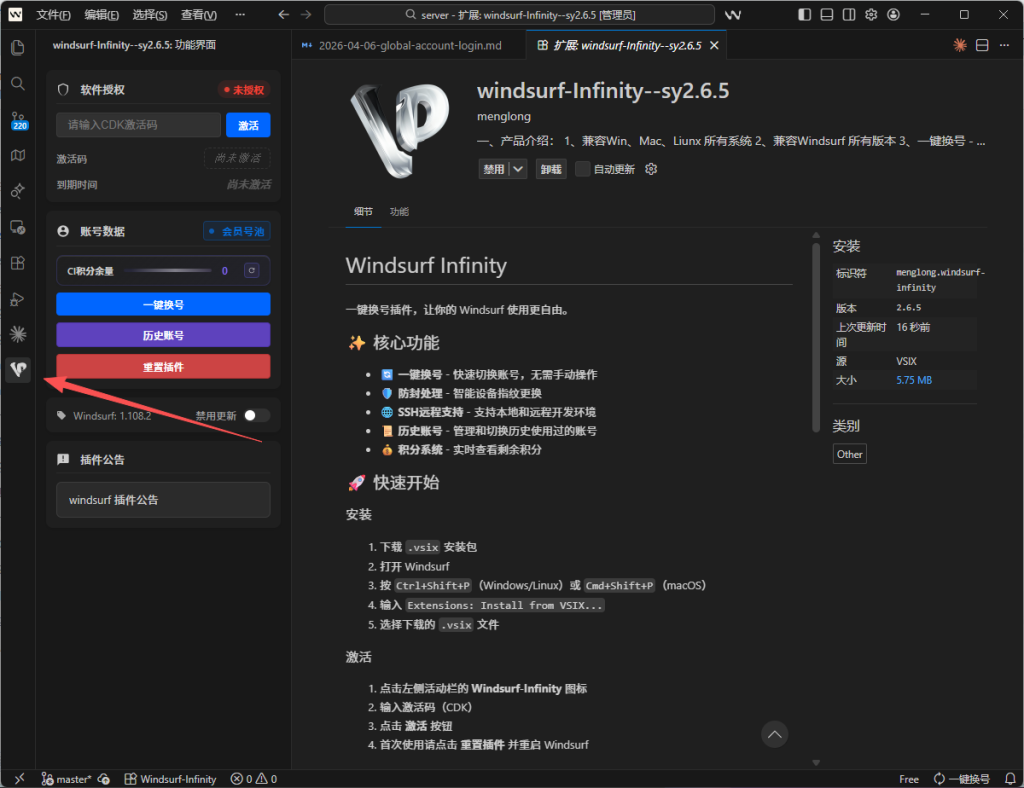Switch to 2026-04-06-global-account-login.md tab

pyautogui.click(x=409, y=45)
